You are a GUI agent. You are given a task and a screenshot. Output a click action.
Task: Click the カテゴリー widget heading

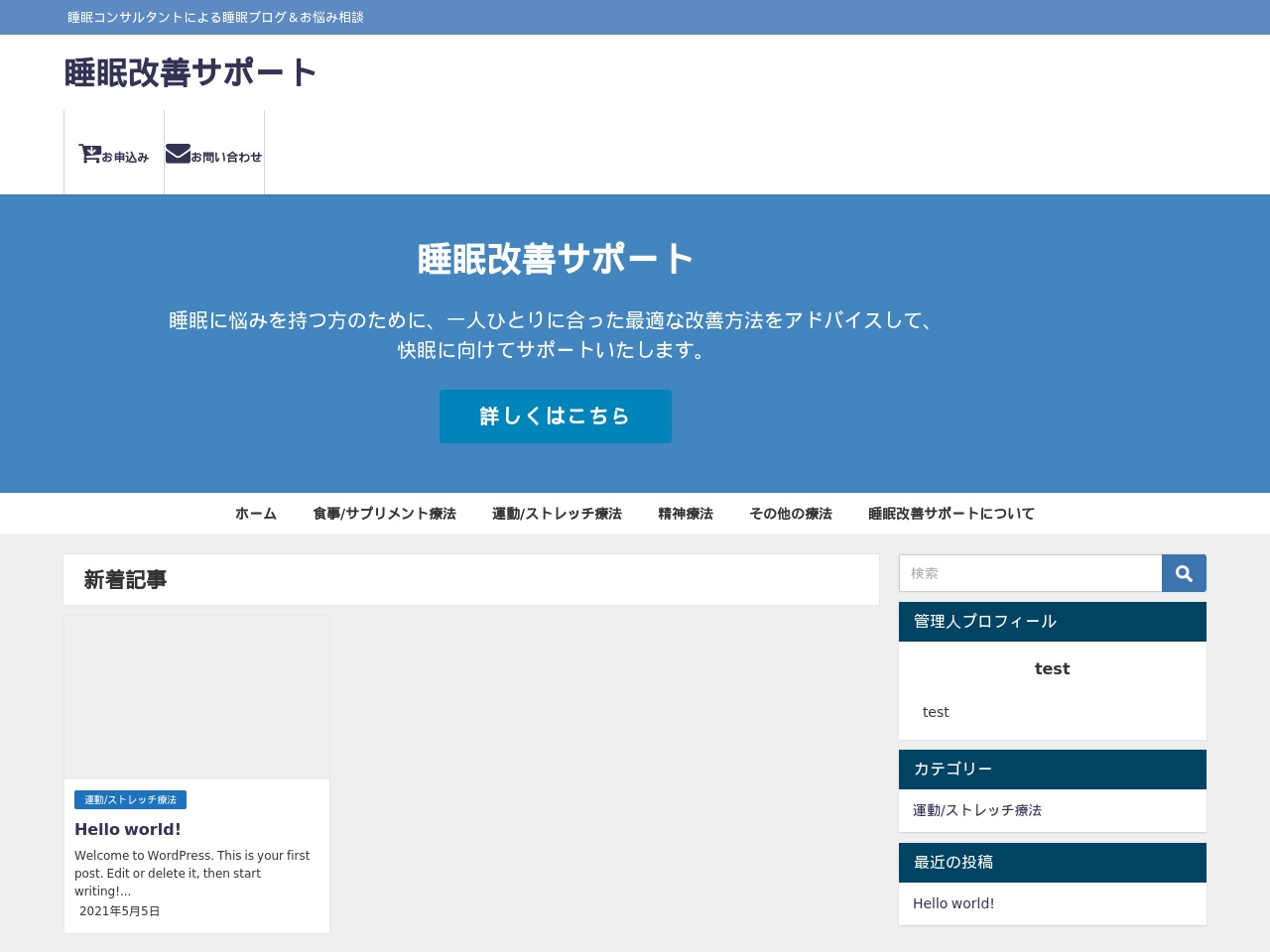point(1053,770)
